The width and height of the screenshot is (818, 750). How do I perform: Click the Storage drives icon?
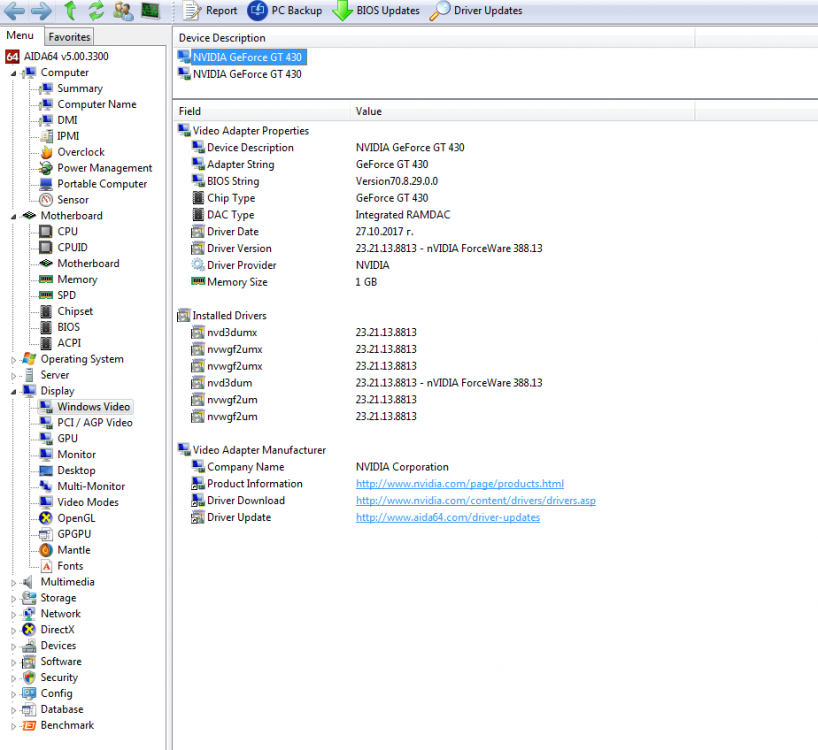point(29,598)
